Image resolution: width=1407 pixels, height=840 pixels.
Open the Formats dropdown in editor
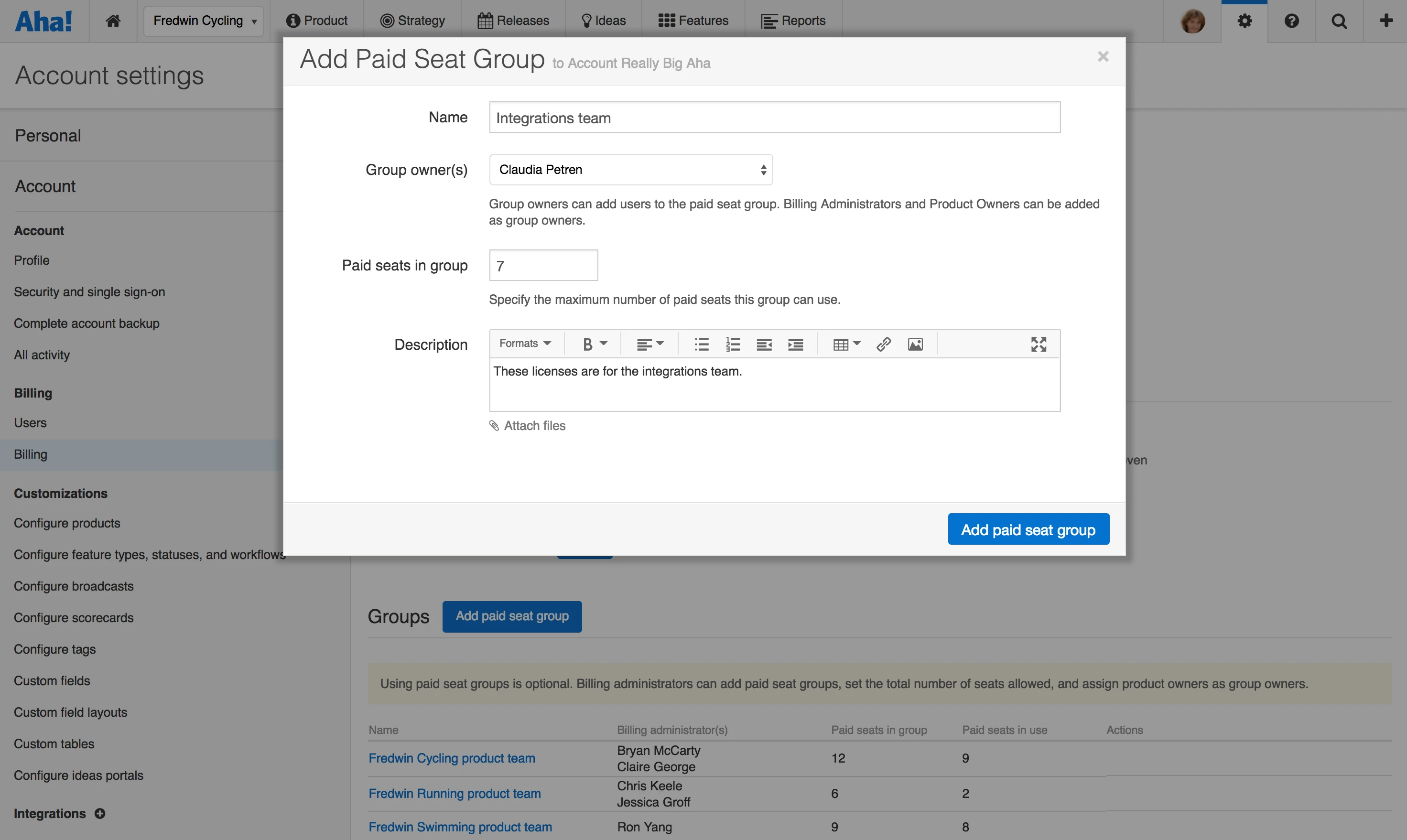click(524, 343)
